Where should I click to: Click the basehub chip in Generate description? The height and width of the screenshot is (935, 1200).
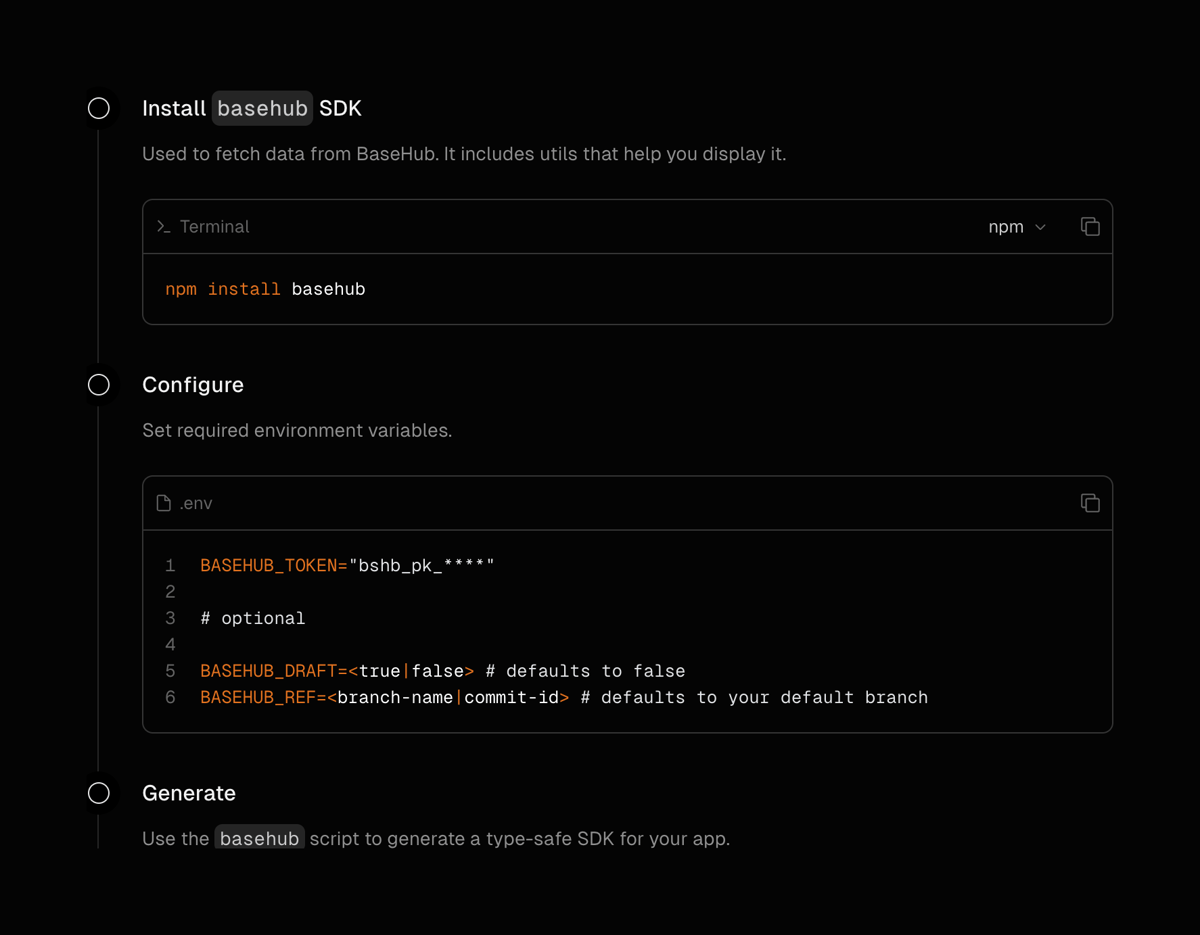(x=259, y=837)
